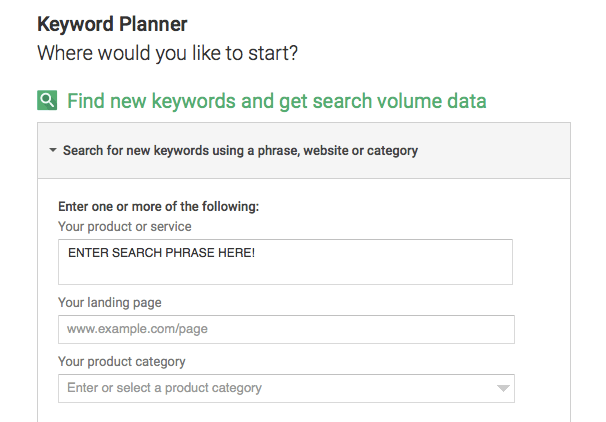This screenshot has height=422, width=606.
Task: Focus the Your product or service text box
Action: [x=285, y=262]
